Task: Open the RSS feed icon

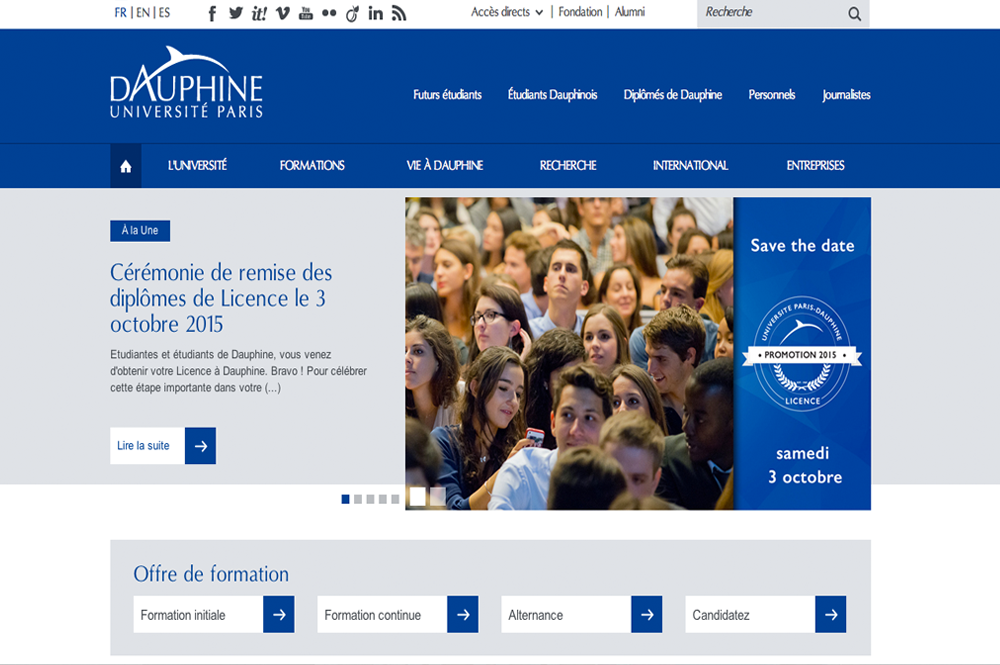Action: click(399, 13)
